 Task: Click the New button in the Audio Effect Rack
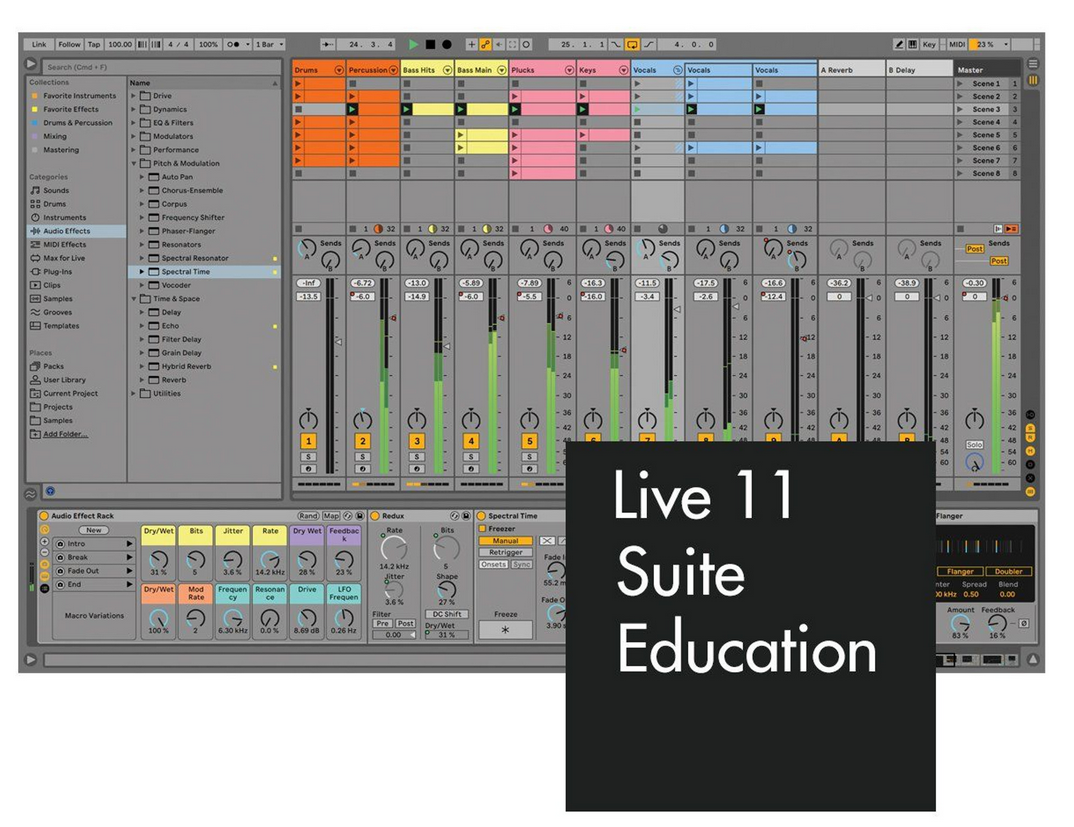tap(92, 529)
